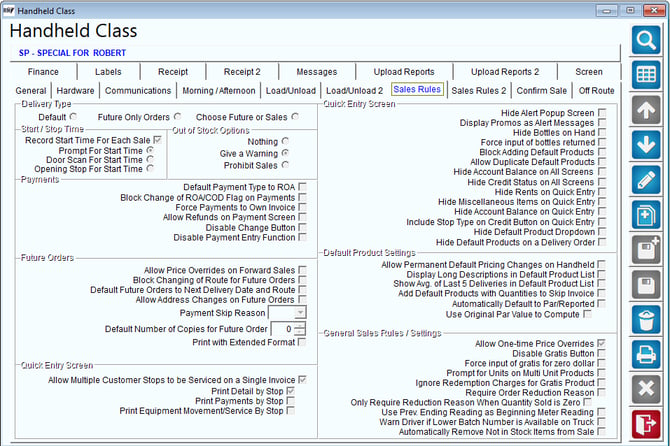Select Choose Future or Sales radio
670x446 pixels.
[x=295, y=117]
